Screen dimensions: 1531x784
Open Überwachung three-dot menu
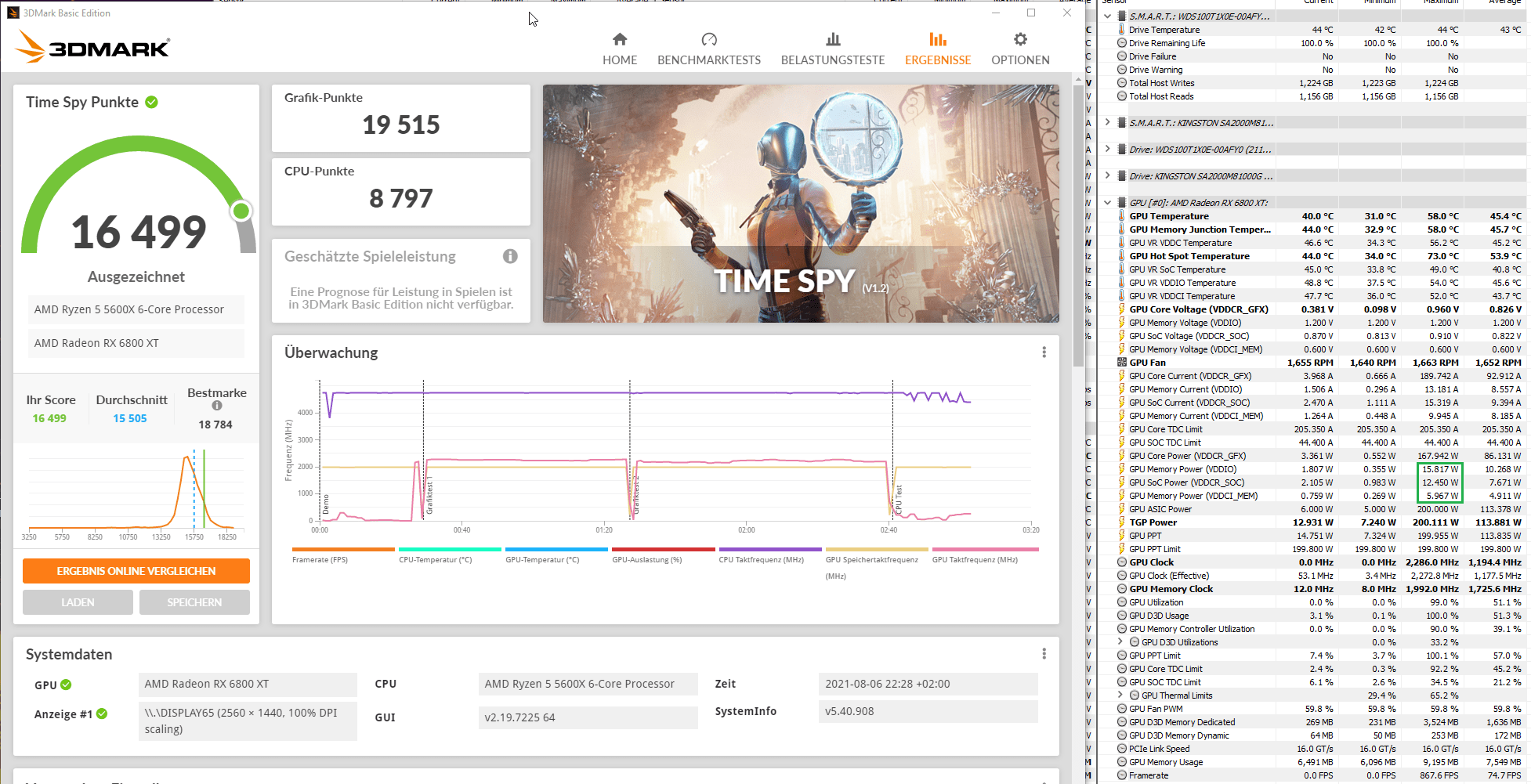pyautogui.click(x=1044, y=352)
